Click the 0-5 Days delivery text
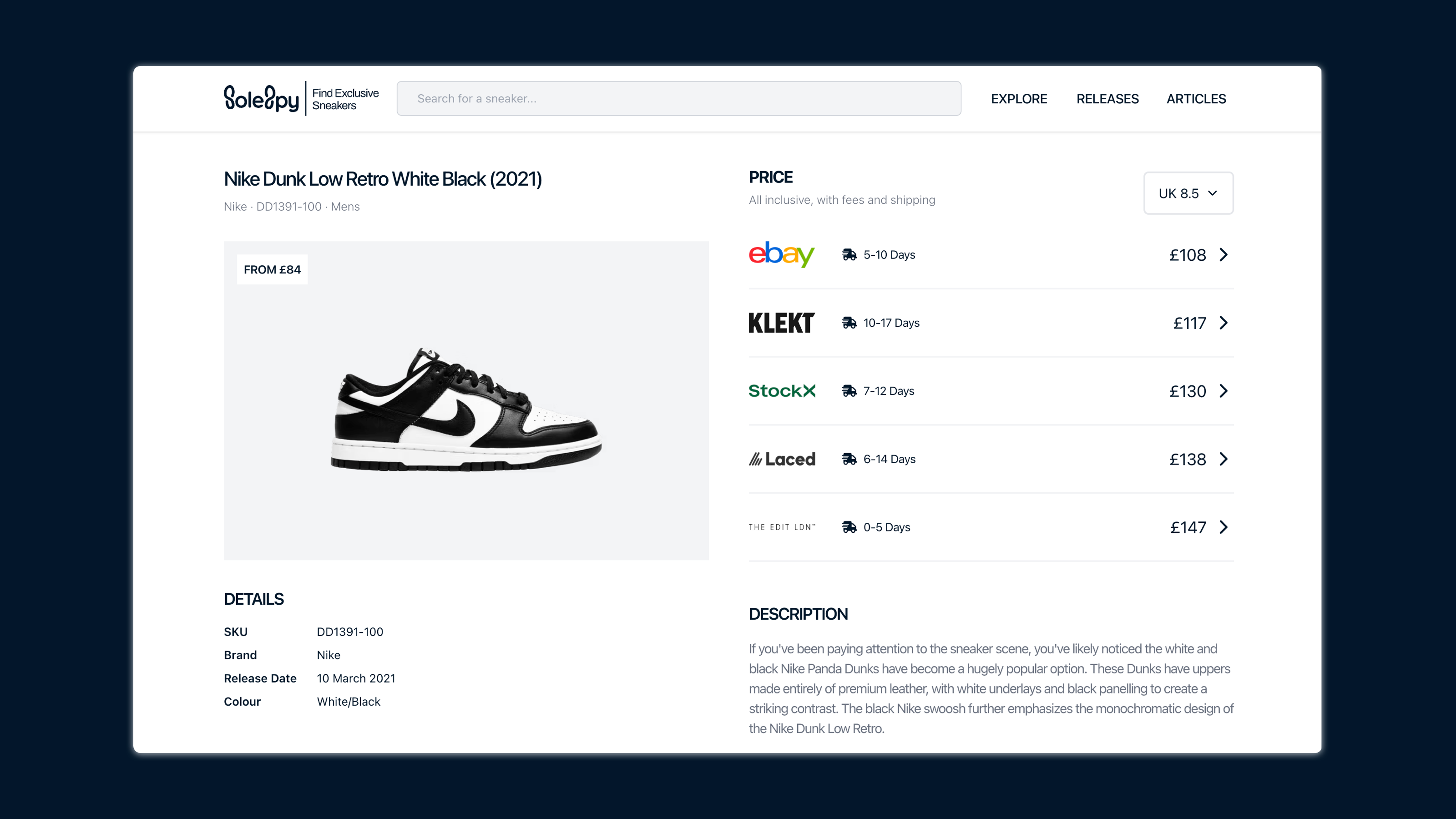The width and height of the screenshot is (1456, 819). click(x=887, y=527)
